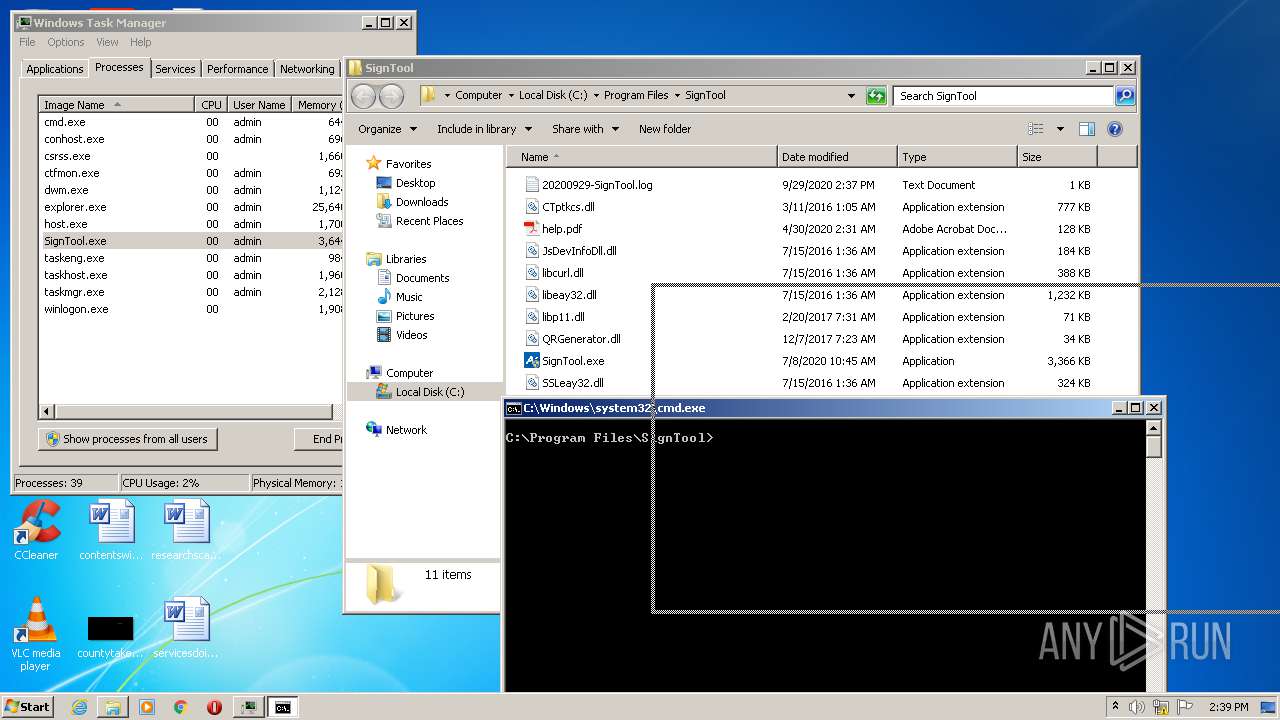Click the CCleaner desktop shortcut
The height and width of the screenshot is (720, 1280).
tap(36, 530)
